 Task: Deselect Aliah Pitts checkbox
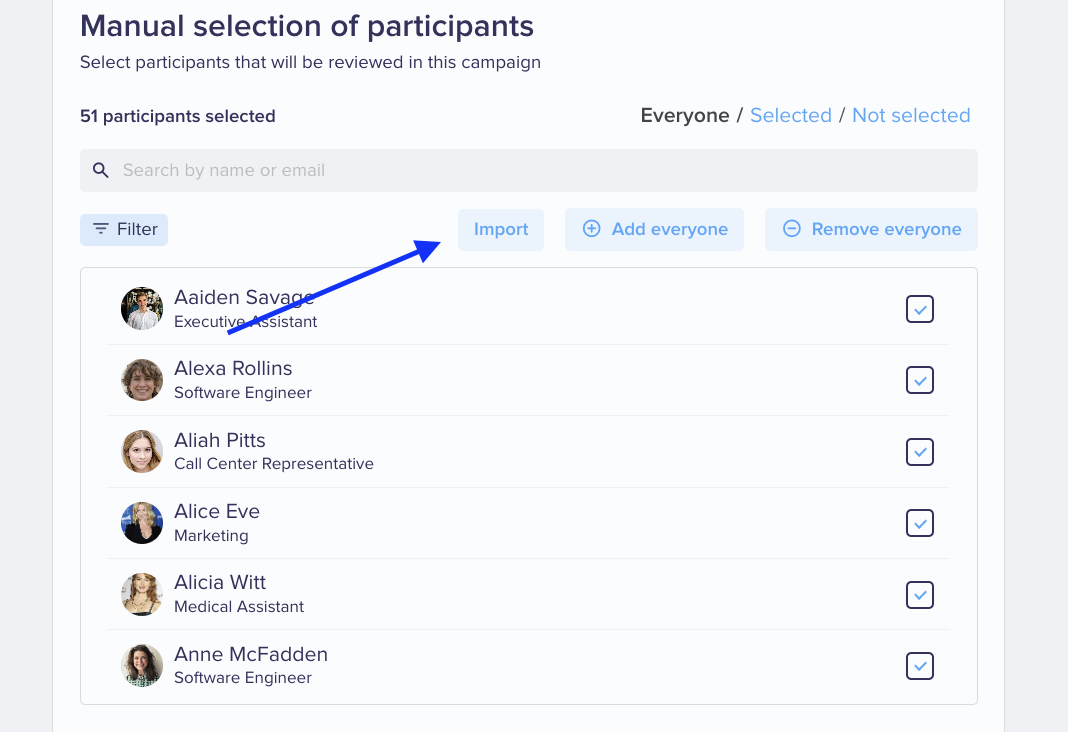pos(920,452)
